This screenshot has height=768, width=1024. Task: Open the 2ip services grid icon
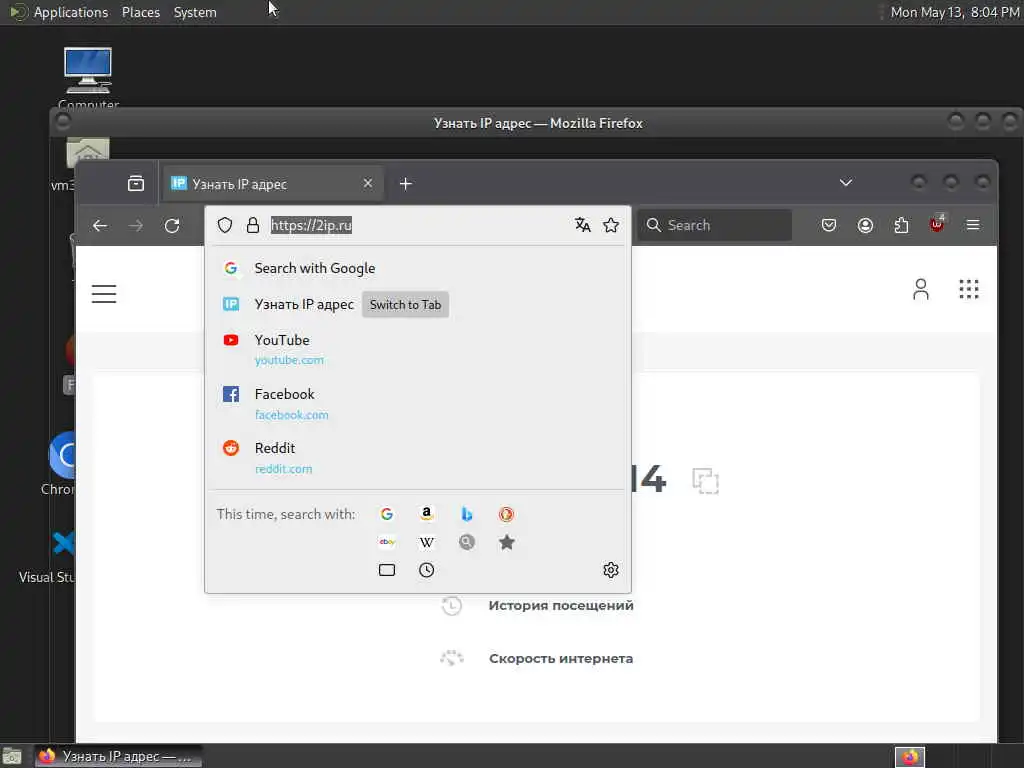tap(969, 289)
